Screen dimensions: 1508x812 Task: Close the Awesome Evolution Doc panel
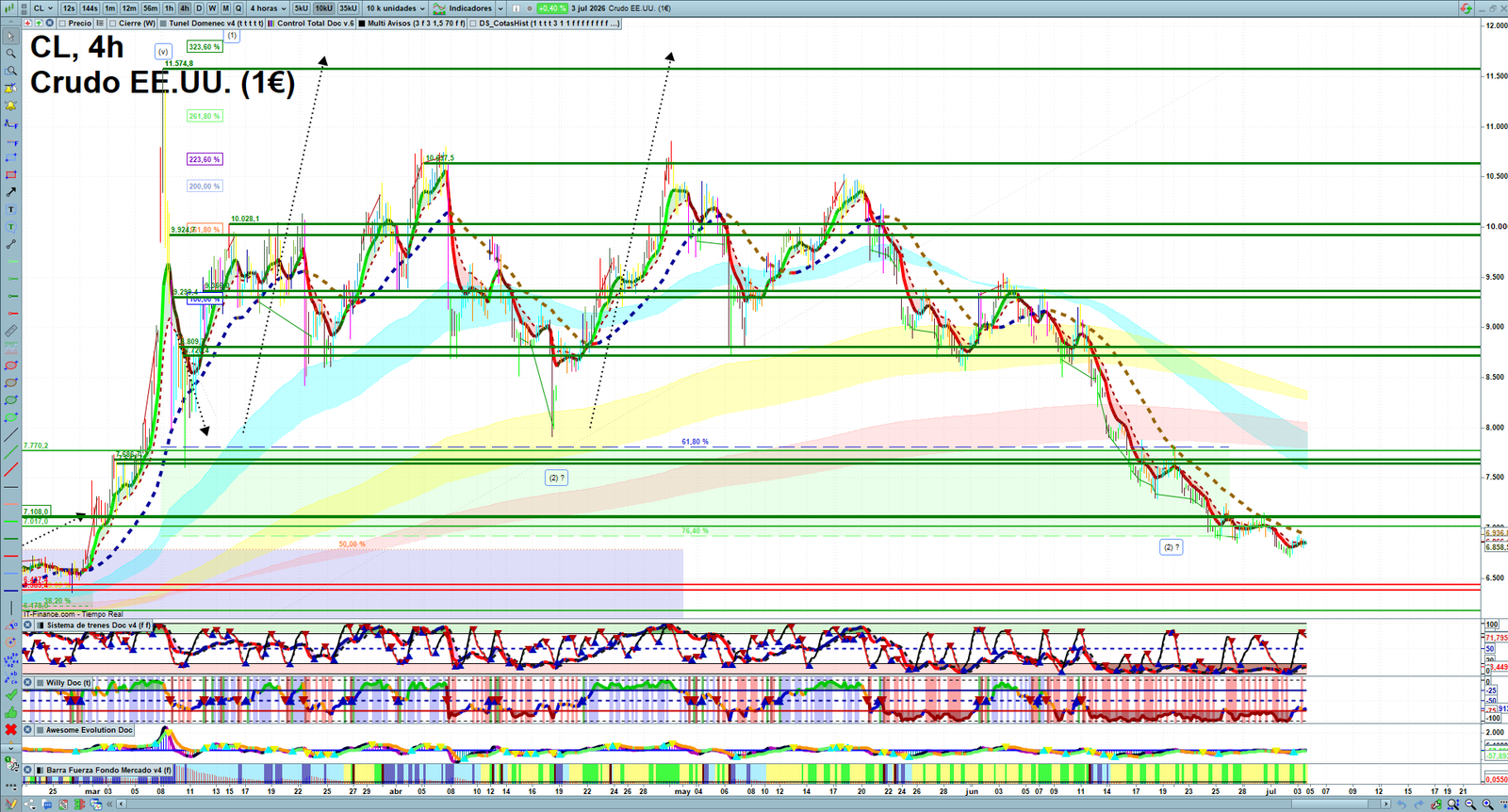click(27, 729)
